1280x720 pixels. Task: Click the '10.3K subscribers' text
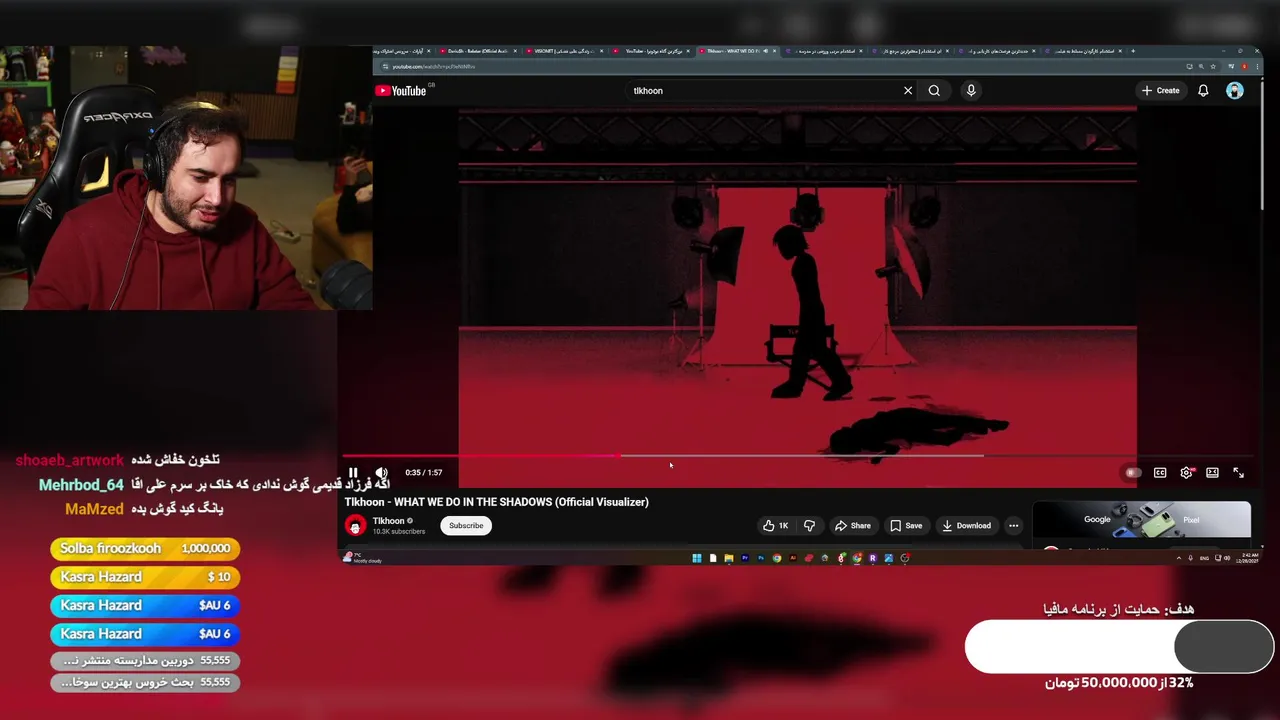(x=399, y=532)
